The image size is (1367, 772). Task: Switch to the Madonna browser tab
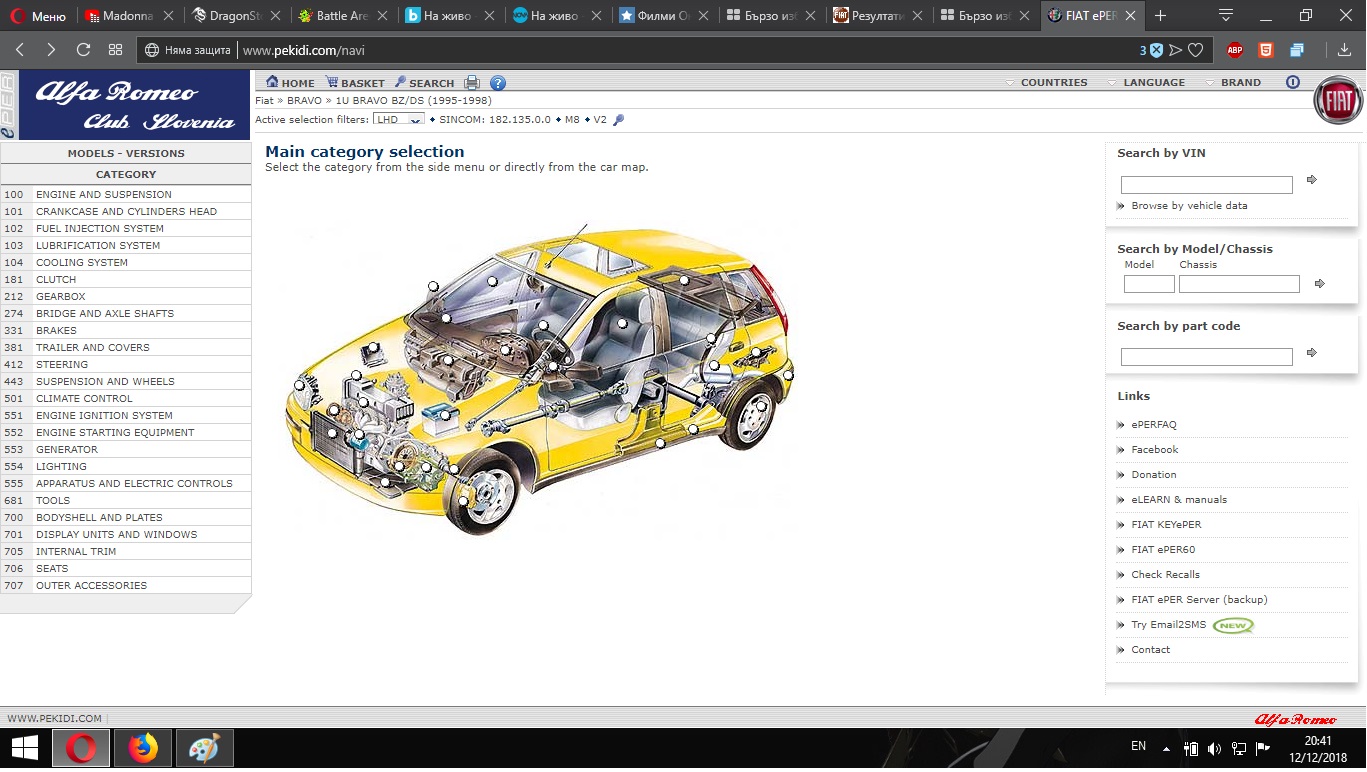point(127,16)
